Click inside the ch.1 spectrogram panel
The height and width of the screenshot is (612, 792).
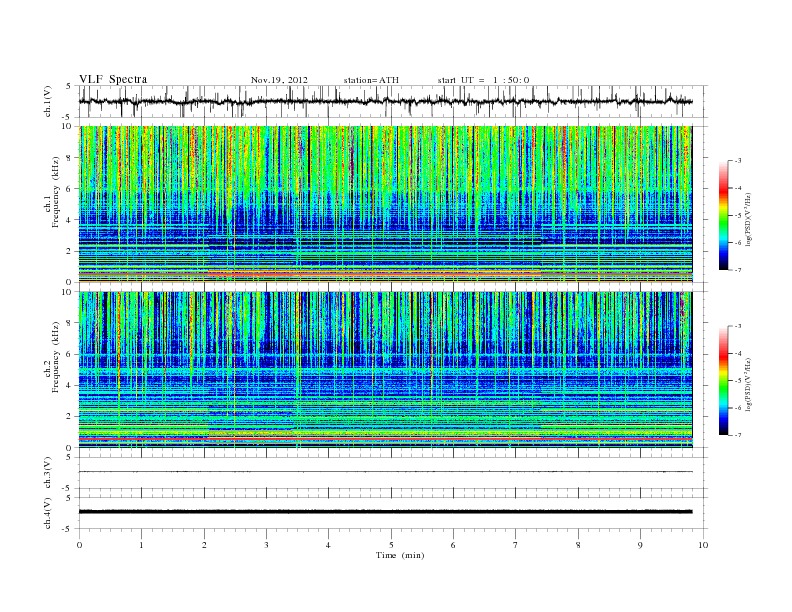click(x=385, y=204)
